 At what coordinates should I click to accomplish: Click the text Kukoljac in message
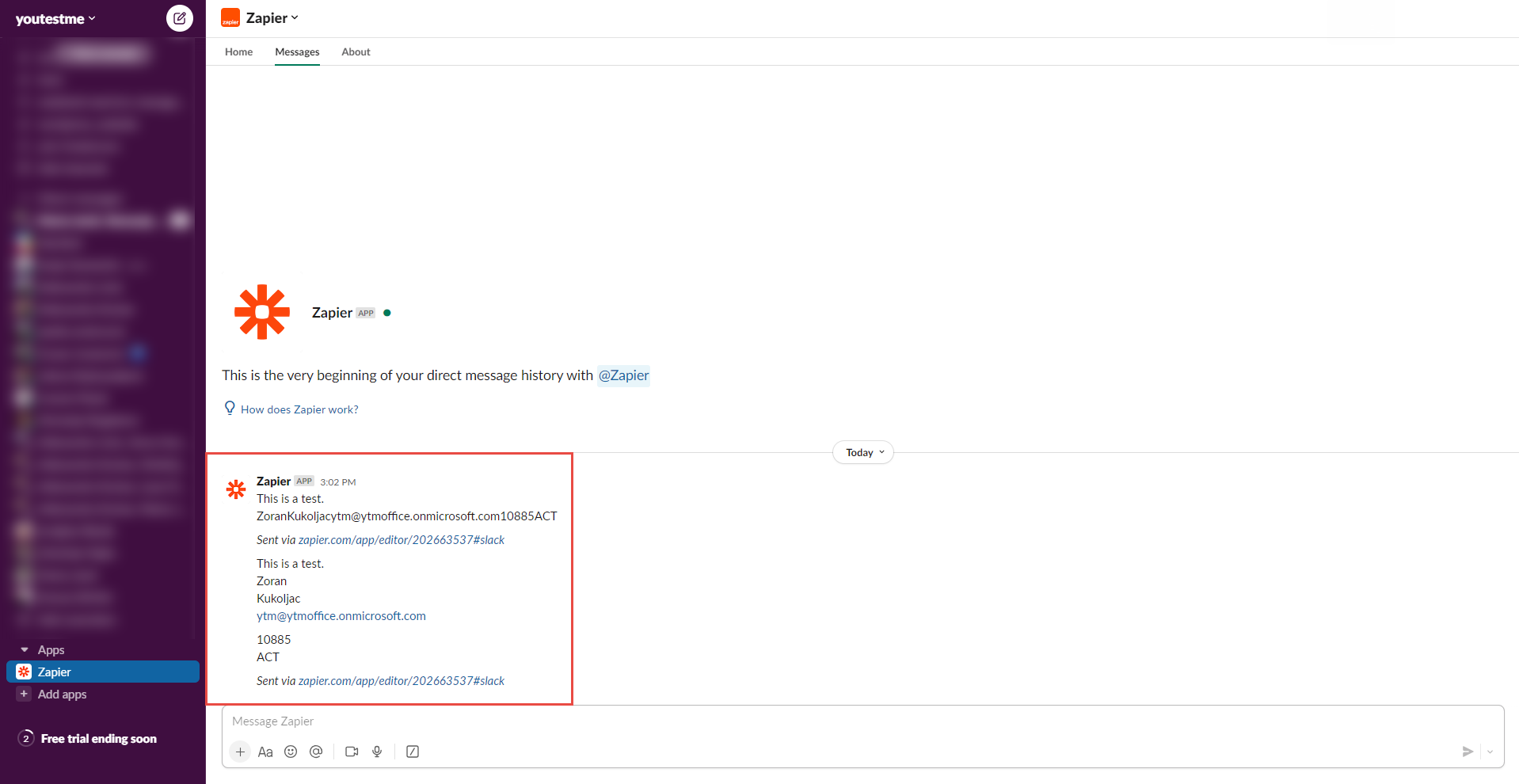[x=278, y=599]
